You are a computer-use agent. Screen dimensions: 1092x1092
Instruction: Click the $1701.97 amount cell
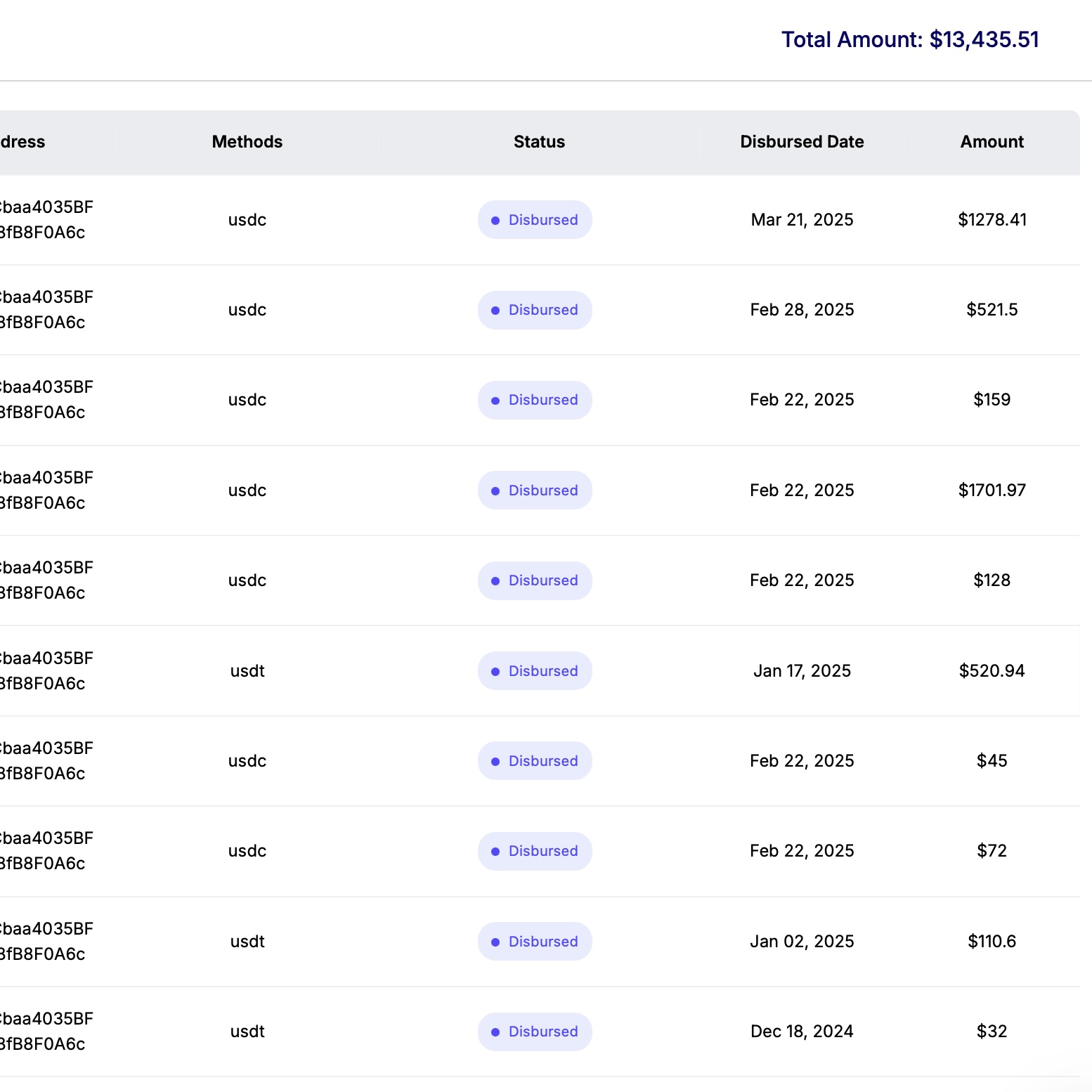[992, 490]
